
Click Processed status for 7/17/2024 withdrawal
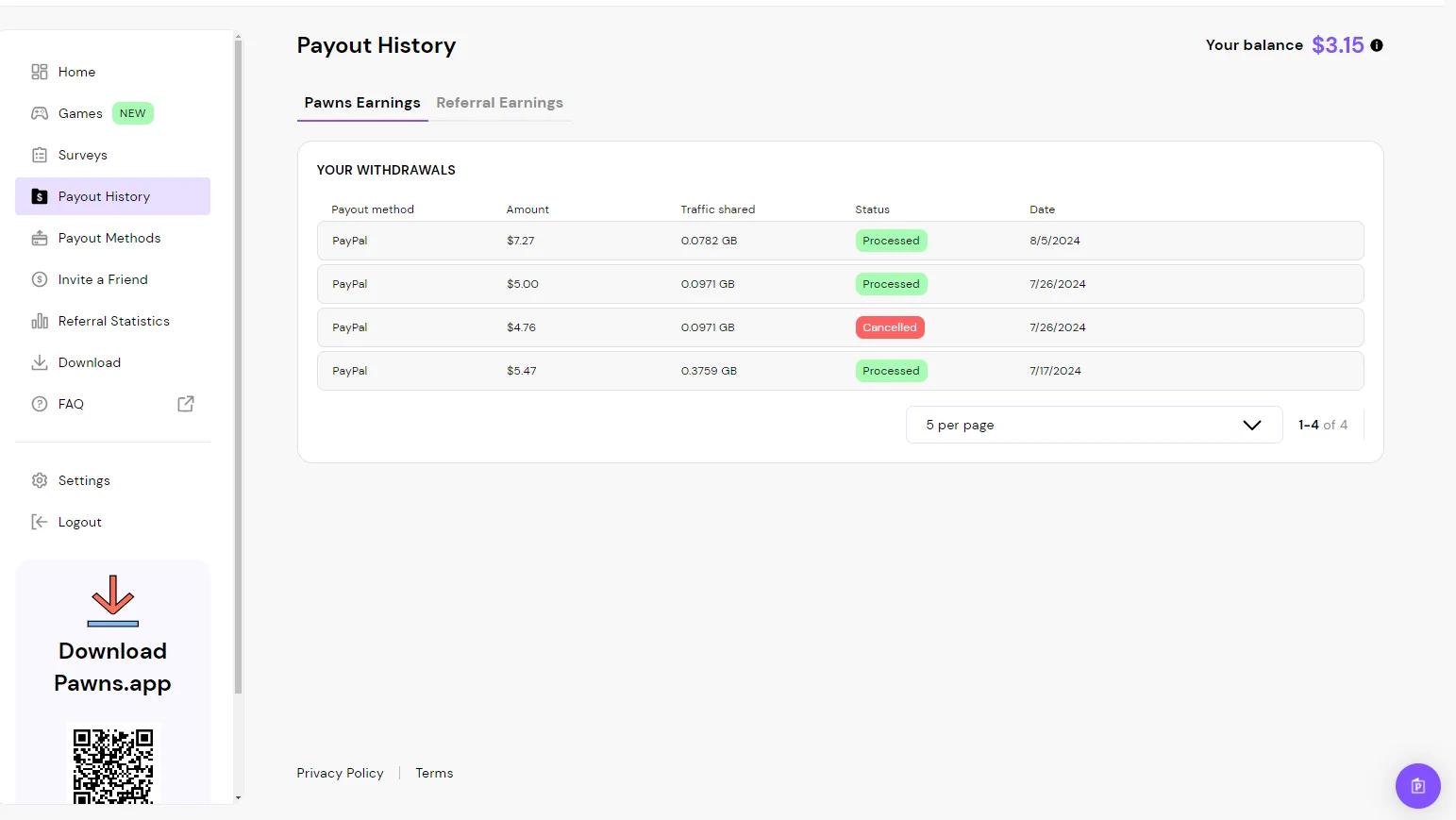[x=891, y=371]
